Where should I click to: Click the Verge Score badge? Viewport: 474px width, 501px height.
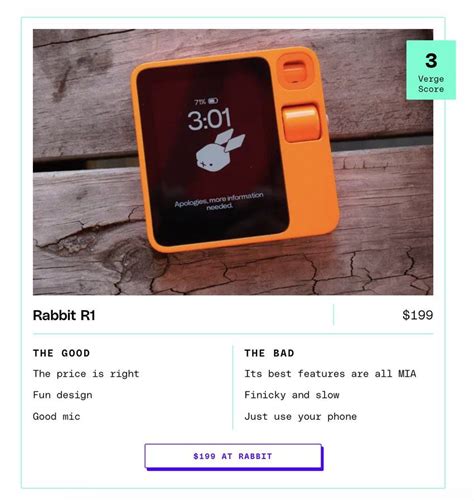431,70
